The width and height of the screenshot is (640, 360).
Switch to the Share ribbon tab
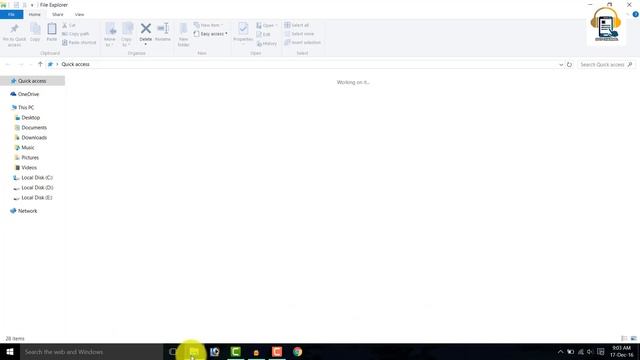pyautogui.click(x=58, y=14)
